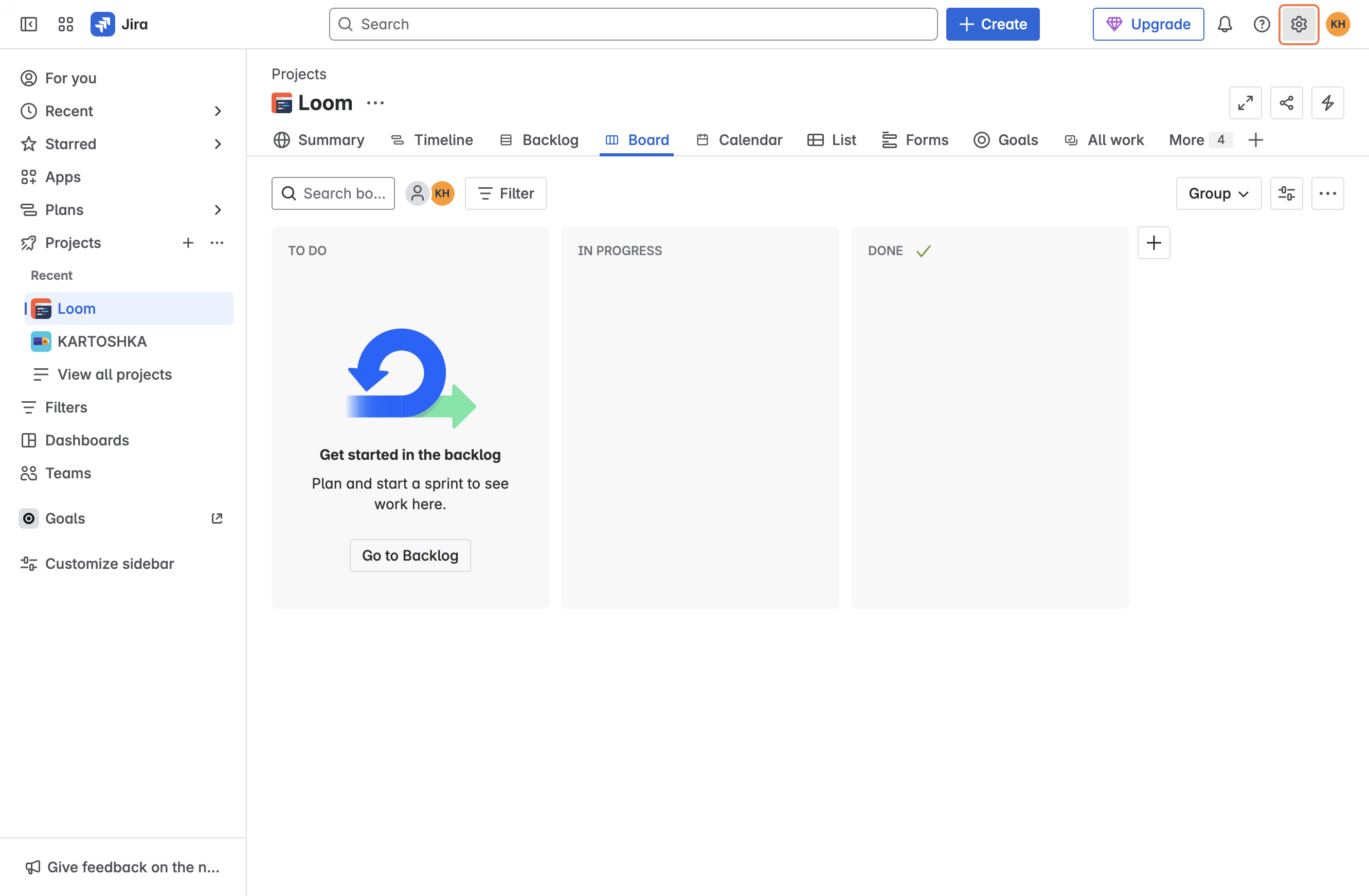1369x896 pixels.
Task: Click the Go to Backlog button
Action: click(409, 555)
